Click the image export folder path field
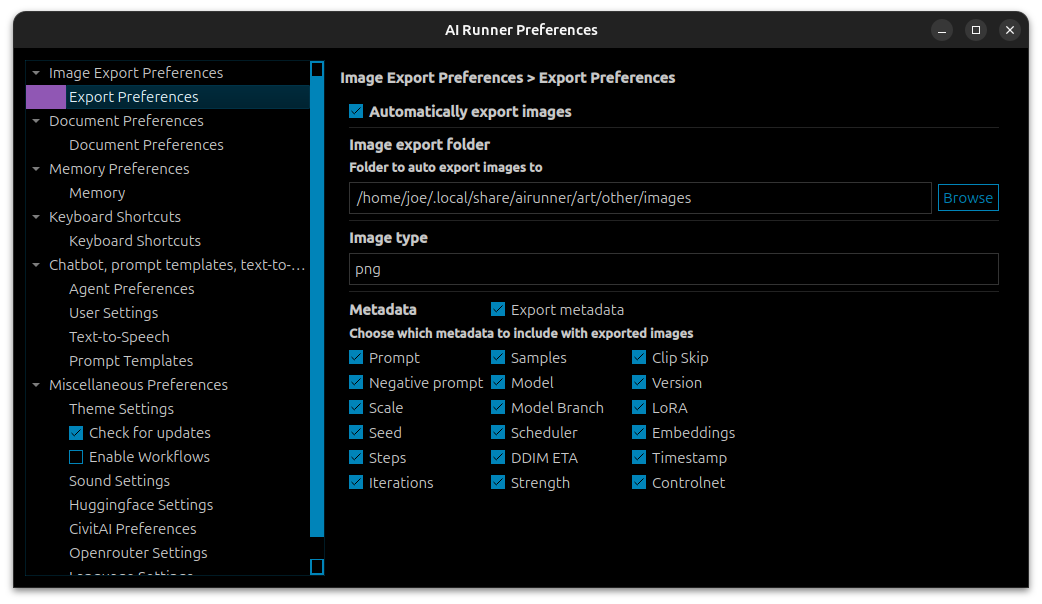The height and width of the screenshot is (604, 1042). 640,198
